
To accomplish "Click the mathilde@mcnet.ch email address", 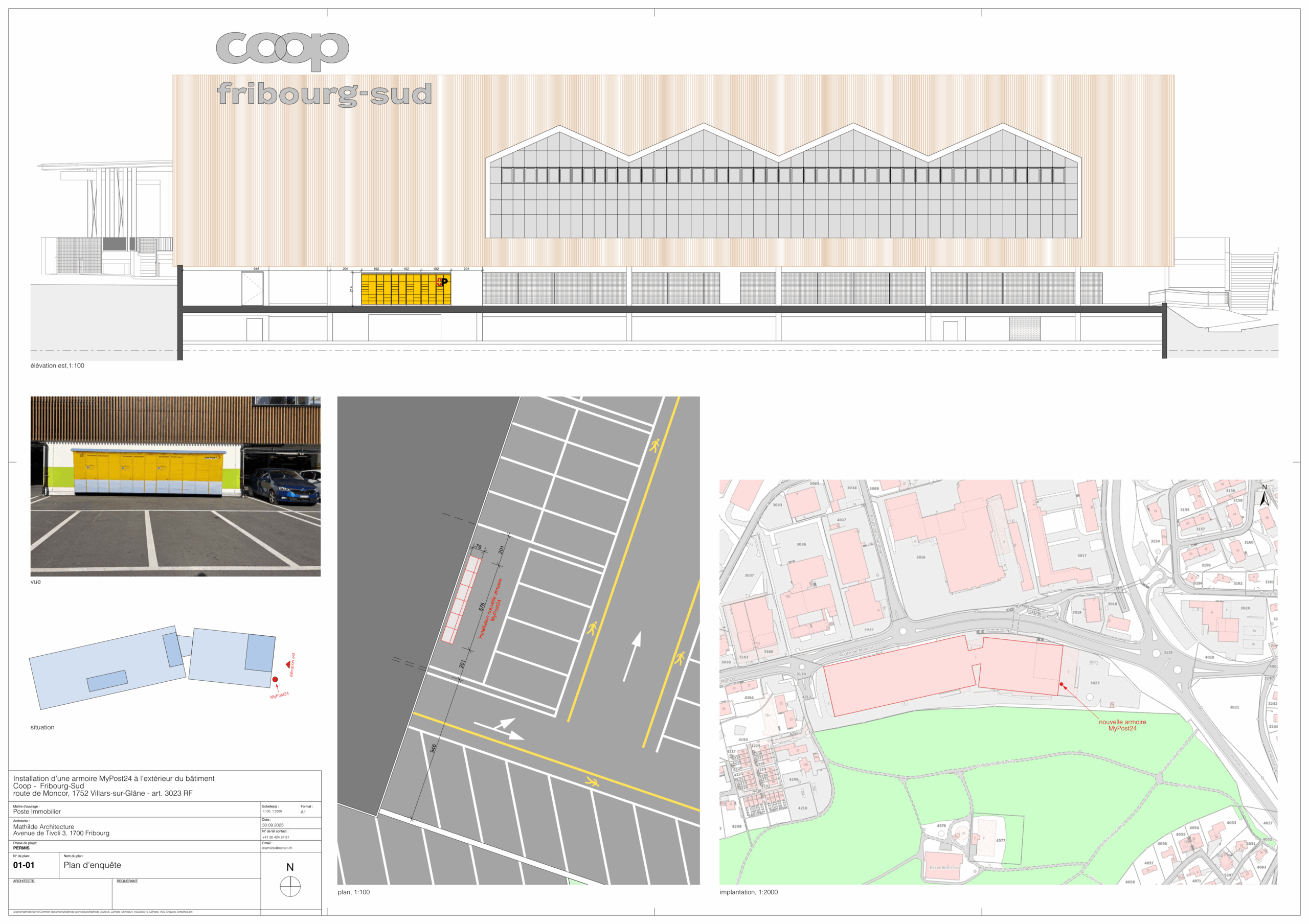I will (x=277, y=848).
